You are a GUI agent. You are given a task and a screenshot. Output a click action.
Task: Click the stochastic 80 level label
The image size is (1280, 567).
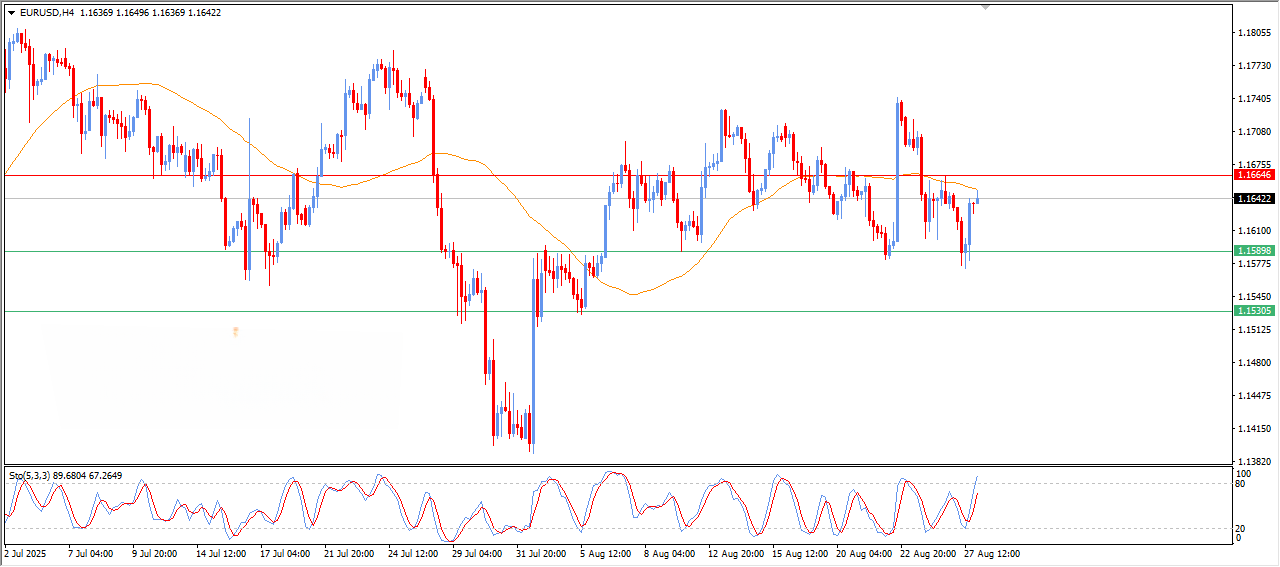(x=1242, y=484)
